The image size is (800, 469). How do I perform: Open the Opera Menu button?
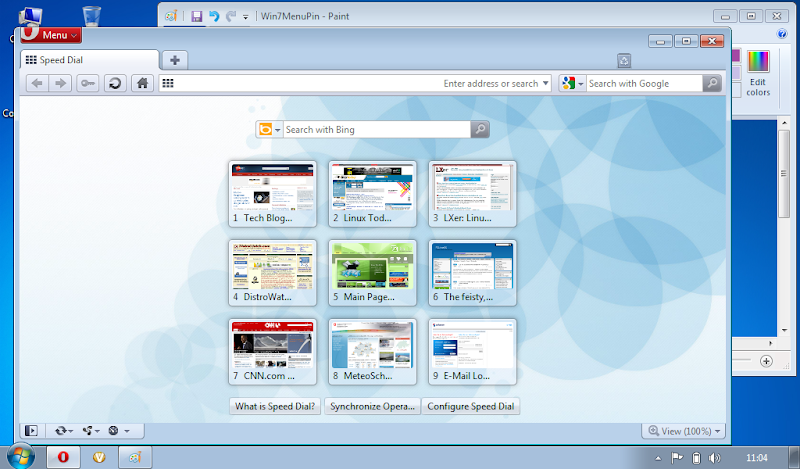pyautogui.click(x=52, y=35)
